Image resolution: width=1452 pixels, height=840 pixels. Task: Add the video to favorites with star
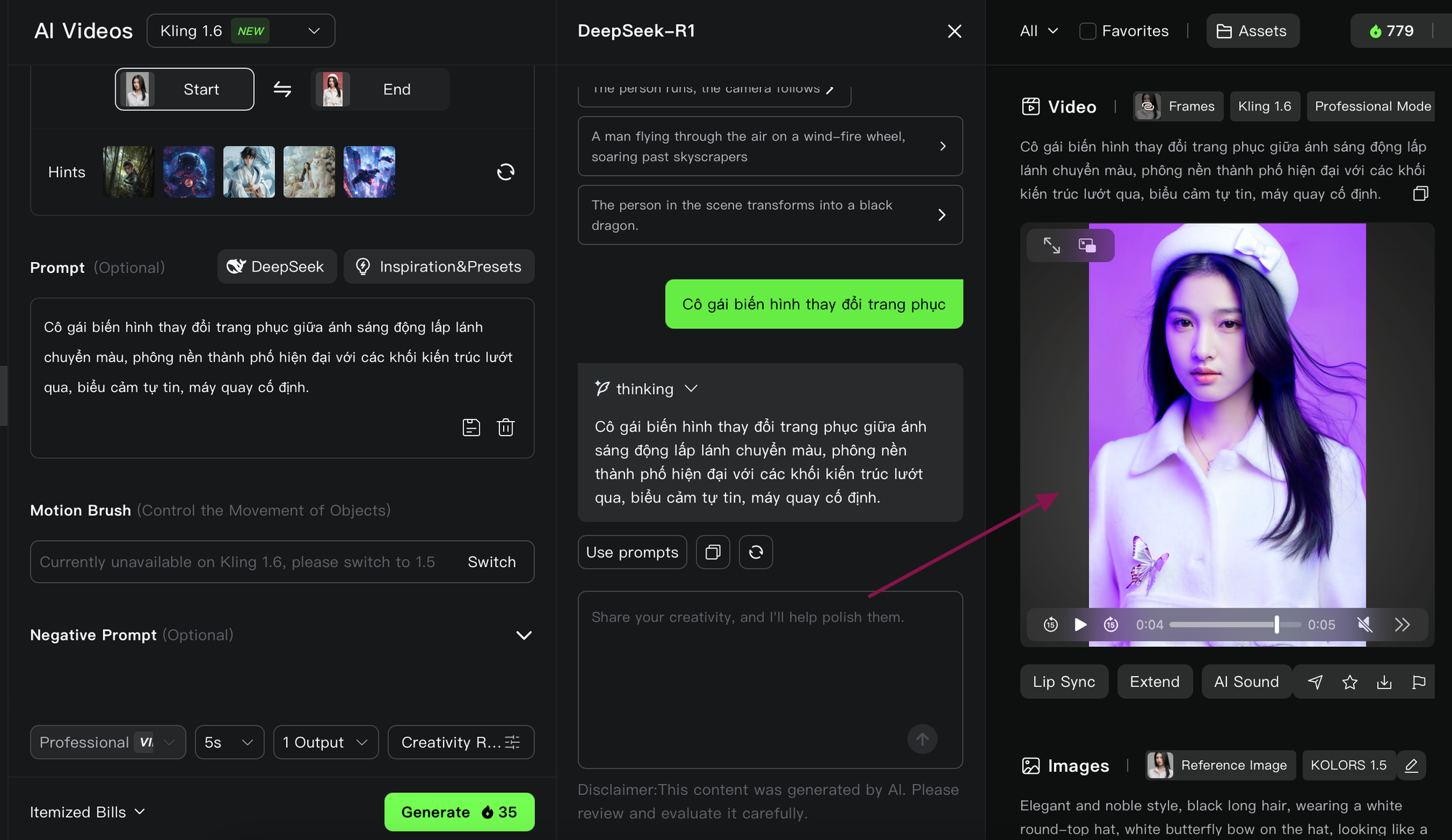[1349, 682]
